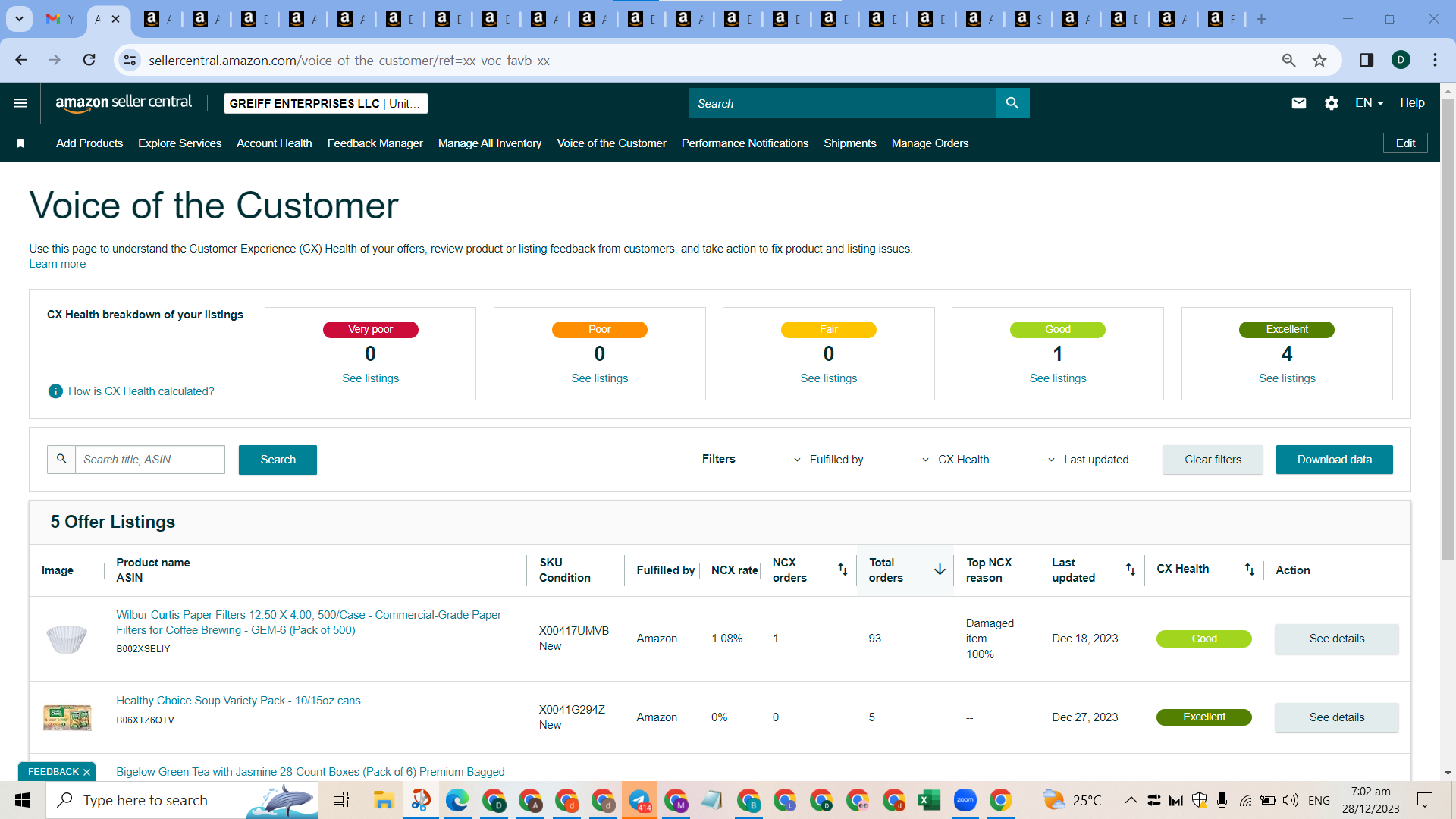The width and height of the screenshot is (1456, 819).
Task: See details for Healthy Choice Soup
Action: pos(1337,717)
